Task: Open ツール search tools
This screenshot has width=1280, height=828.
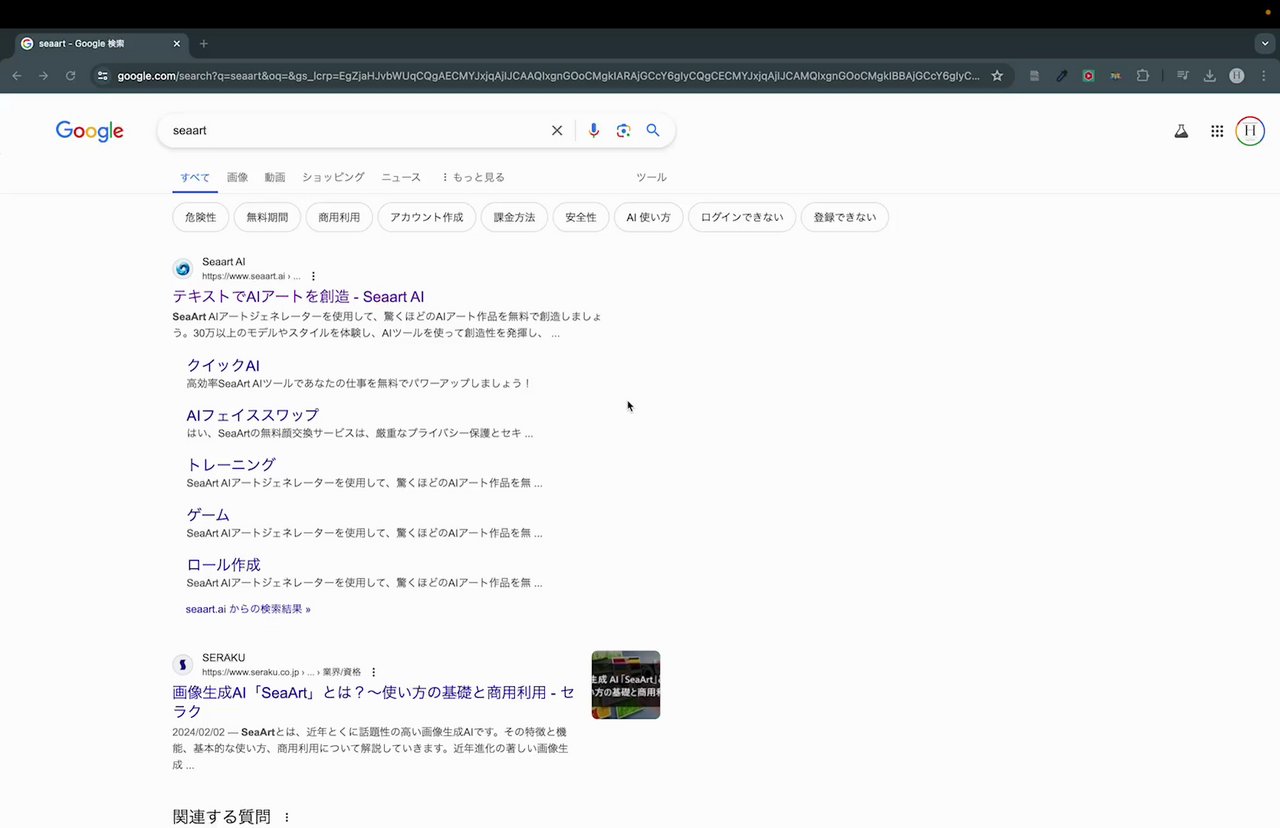Action: [x=651, y=177]
